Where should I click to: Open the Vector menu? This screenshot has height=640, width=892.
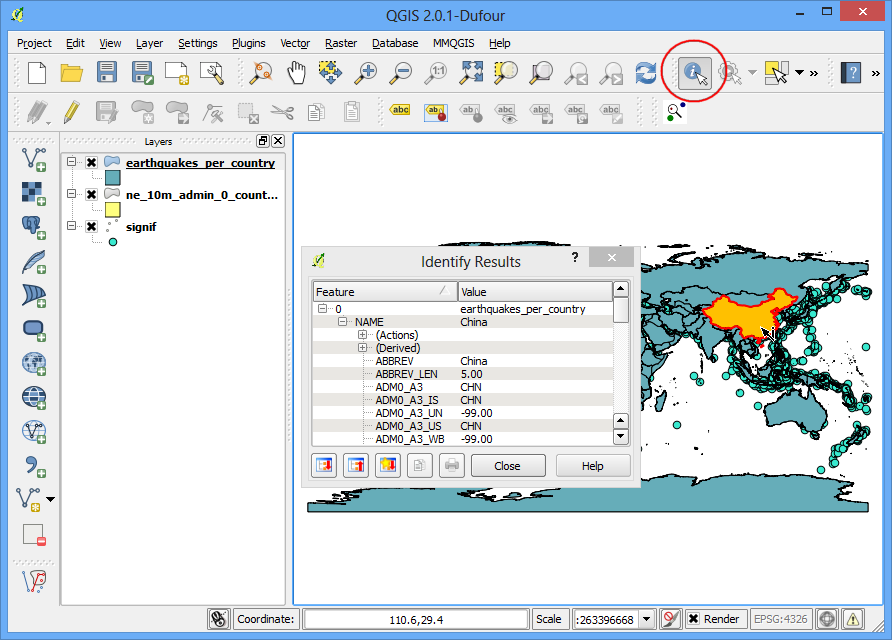(295, 43)
